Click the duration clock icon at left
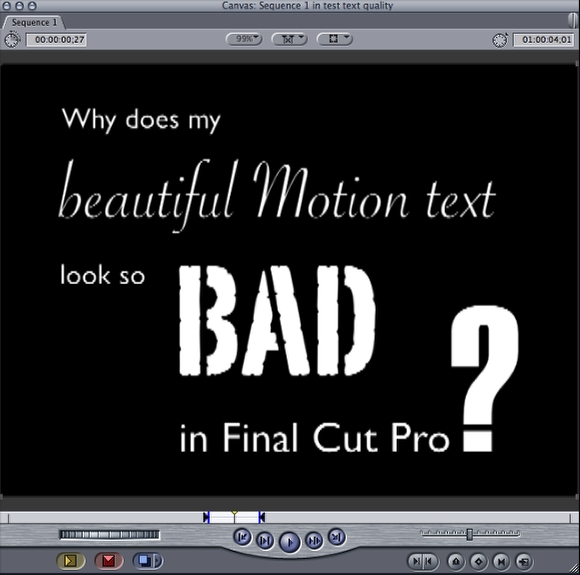 click(12, 40)
